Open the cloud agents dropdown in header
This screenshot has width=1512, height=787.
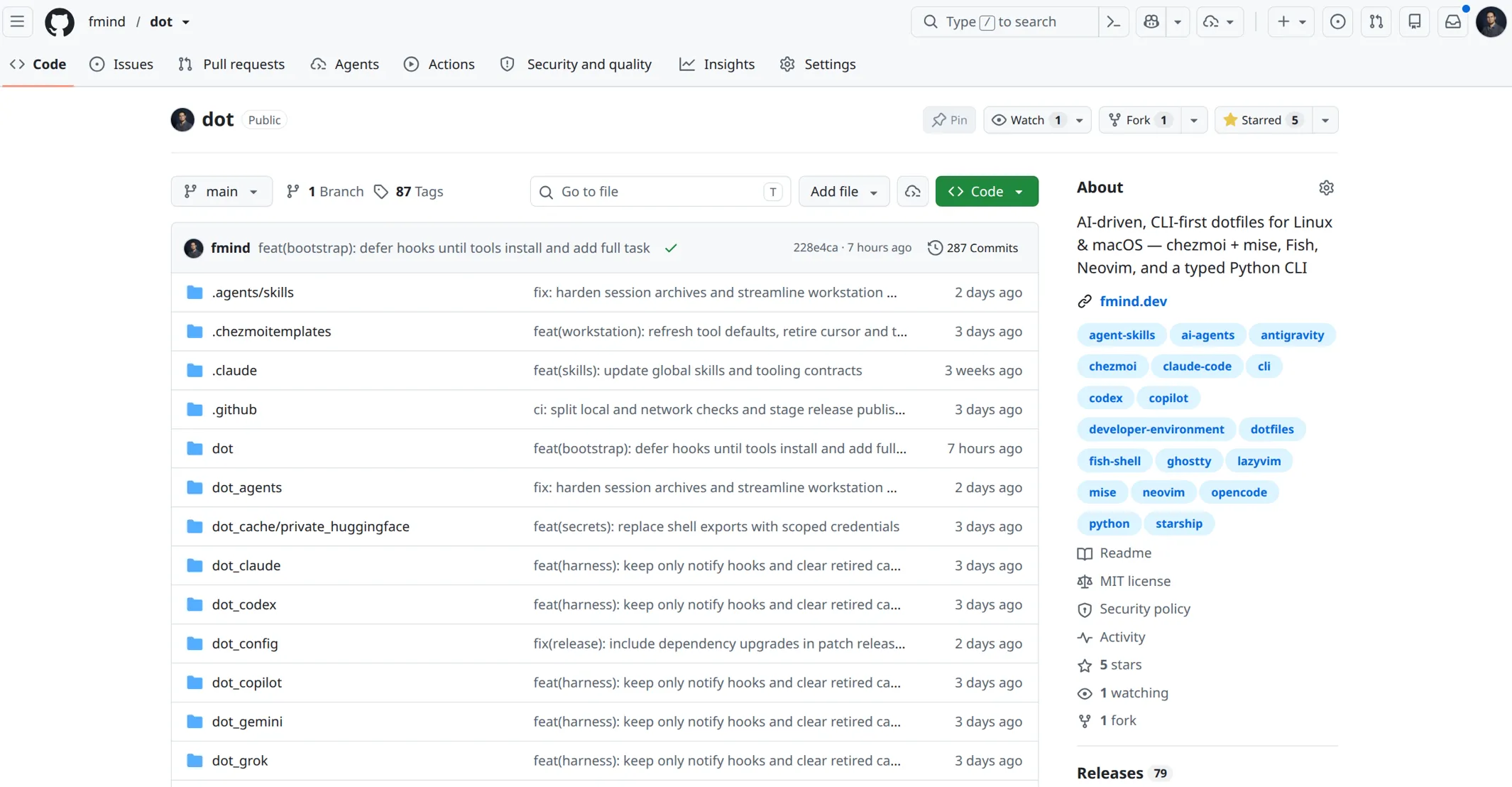coord(1219,22)
